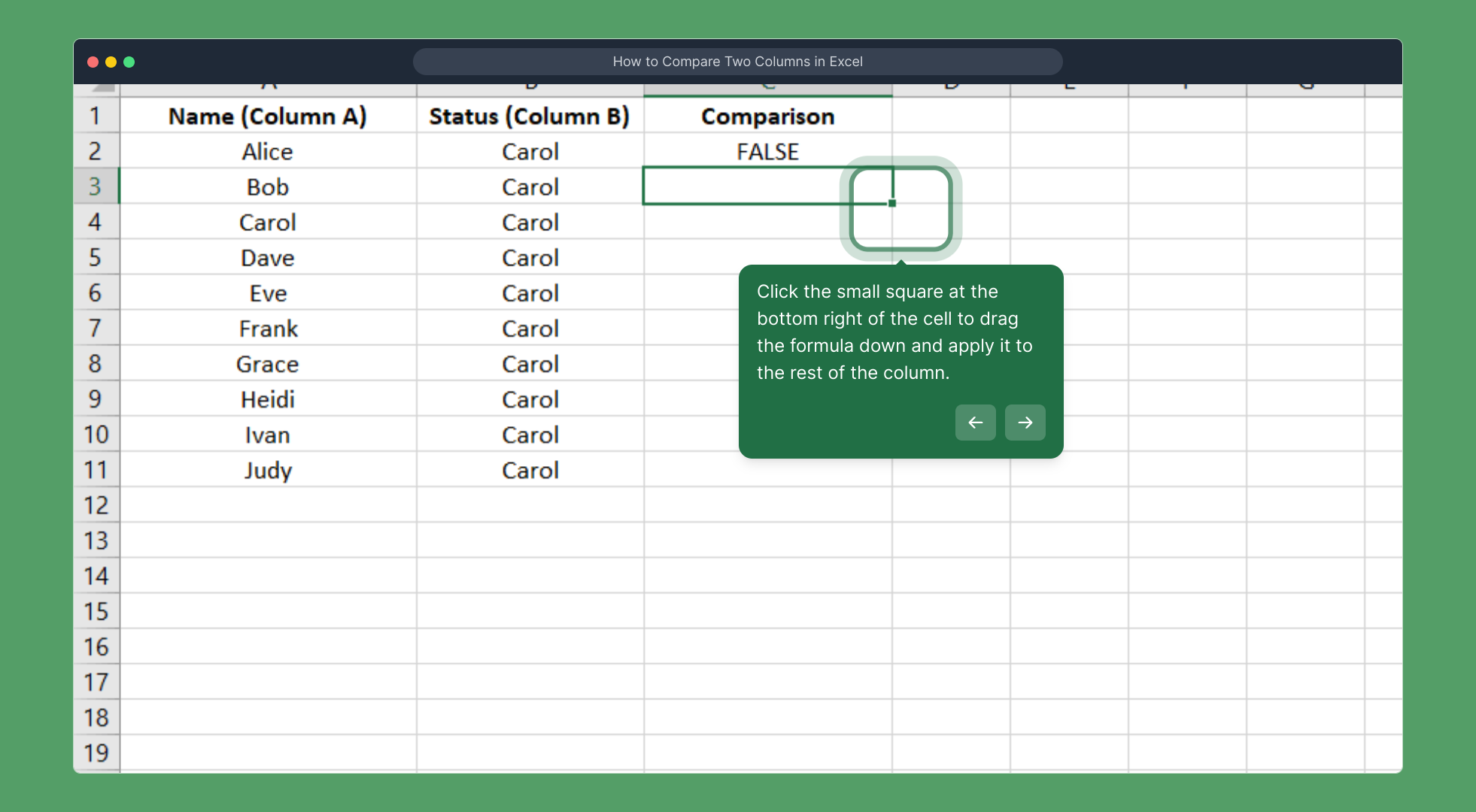
Task: Select row 11 header
Action: tap(96, 469)
